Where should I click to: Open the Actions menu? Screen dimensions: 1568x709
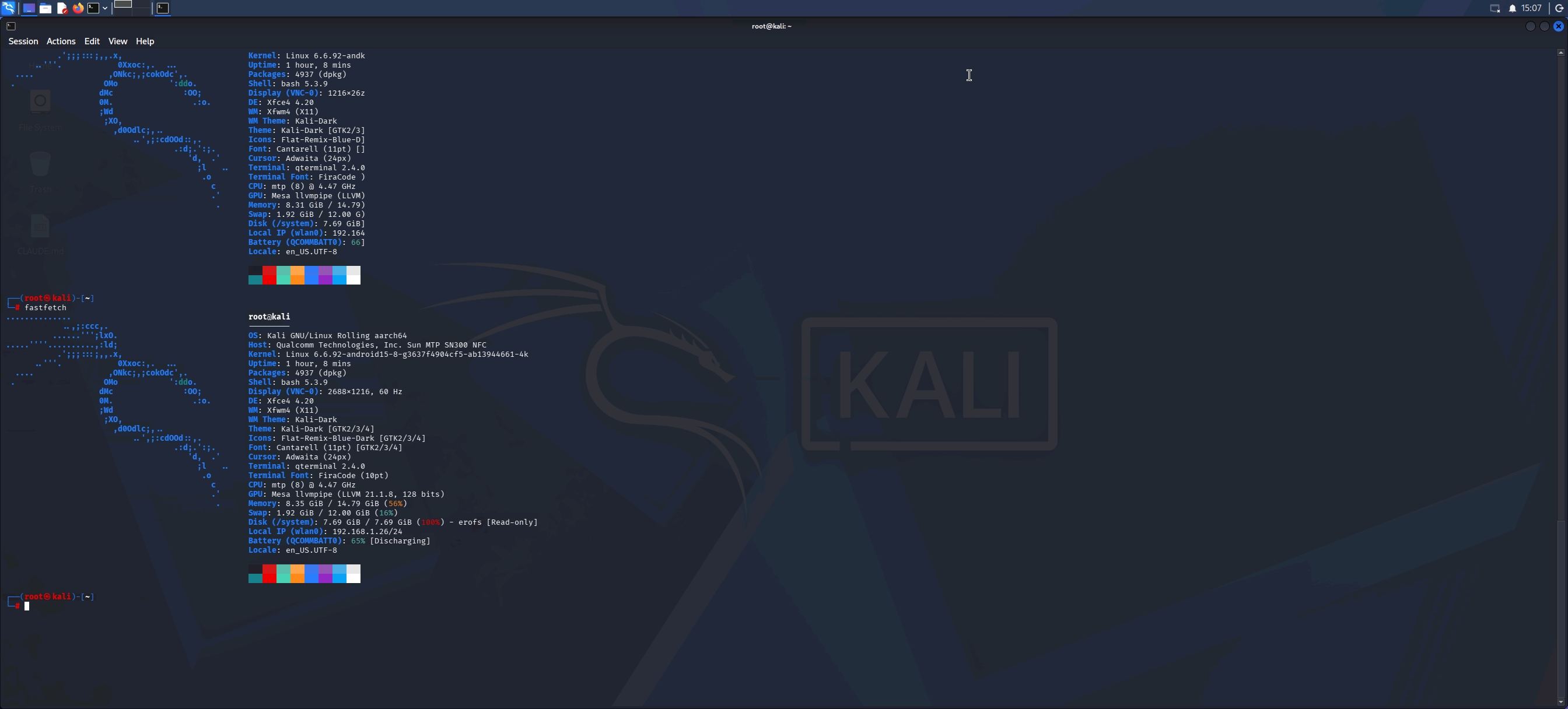tap(61, 41)
